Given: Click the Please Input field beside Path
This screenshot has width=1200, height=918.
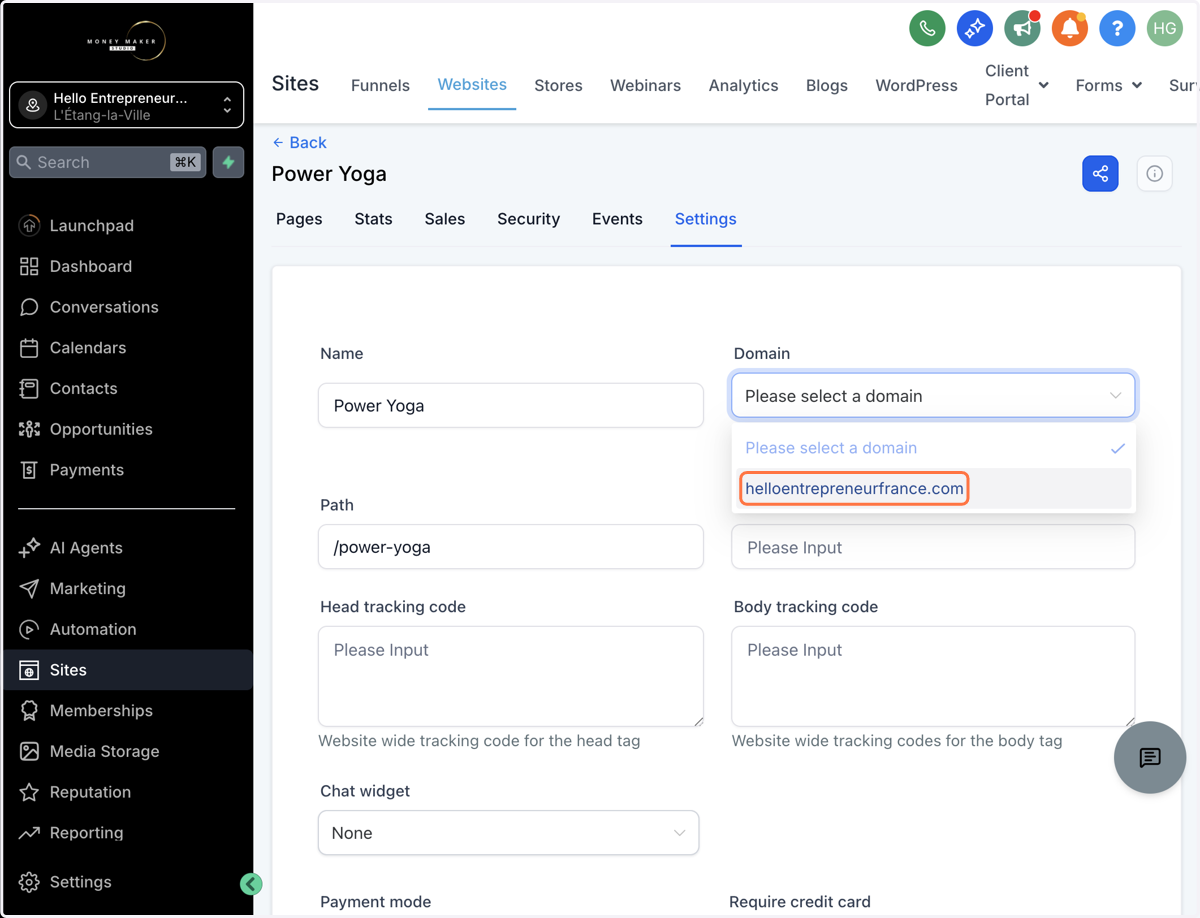Looking at the screenshot, I should point(933,547).
